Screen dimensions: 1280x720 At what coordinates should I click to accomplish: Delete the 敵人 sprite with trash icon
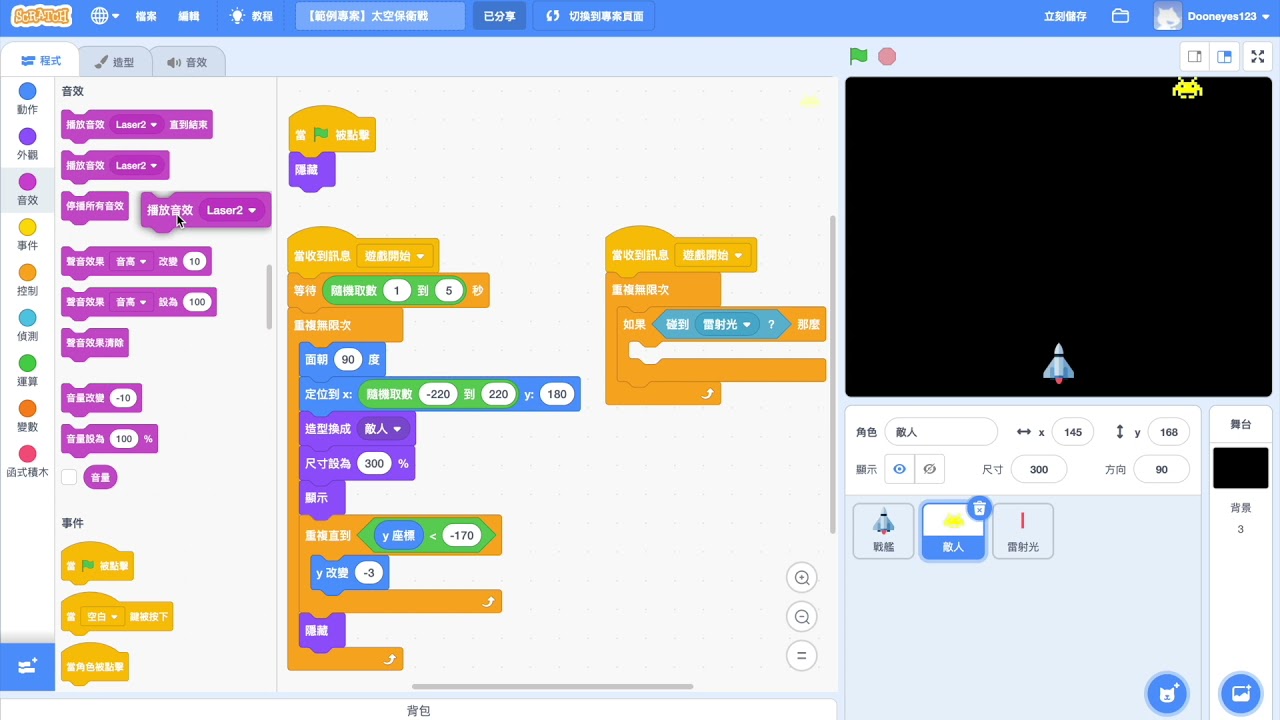(980, 509)
